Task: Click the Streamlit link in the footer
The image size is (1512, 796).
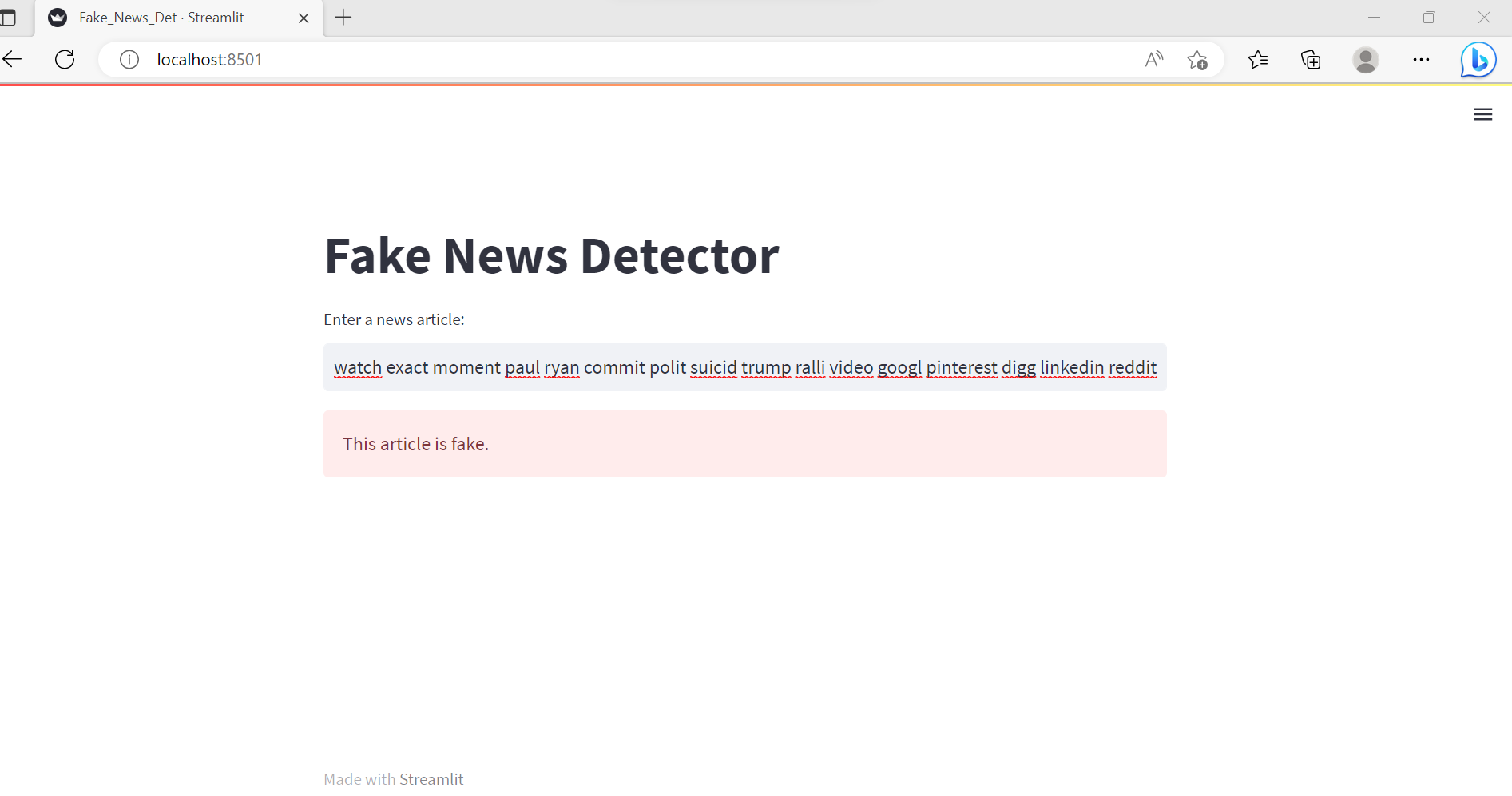Action: 432,778
